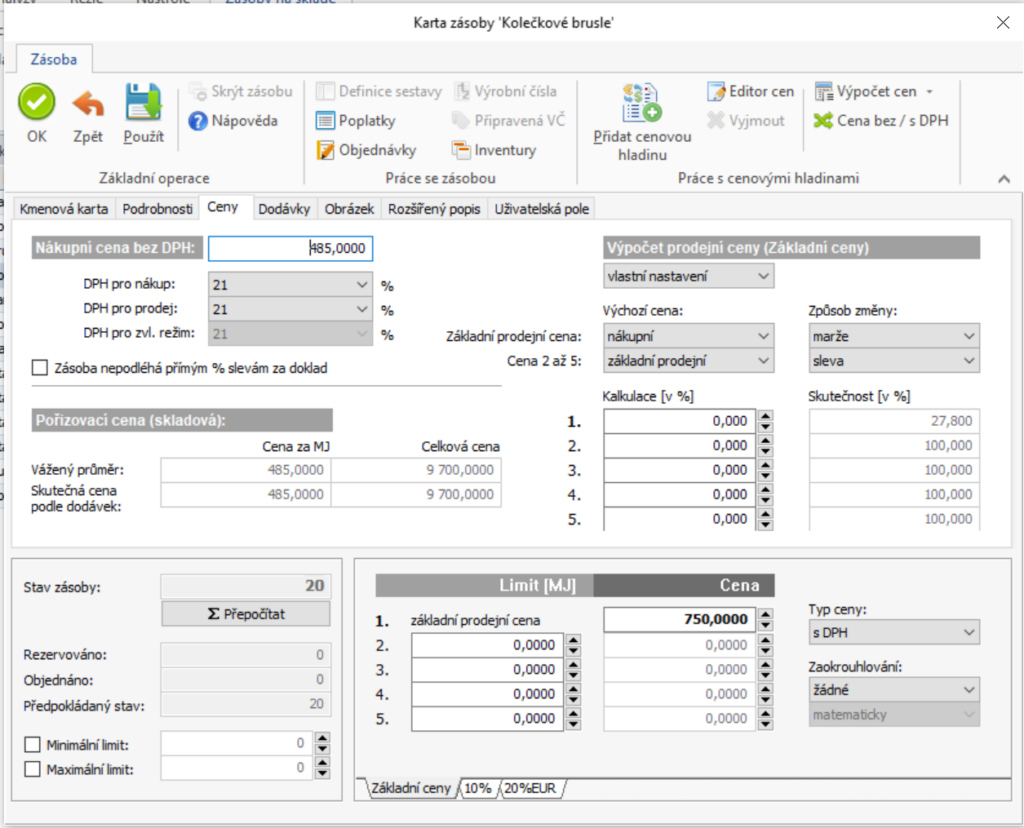Click Přidat cenovou hladinu icon
This screenshot has height=828, width=1024.
click(x=641, y=104)
